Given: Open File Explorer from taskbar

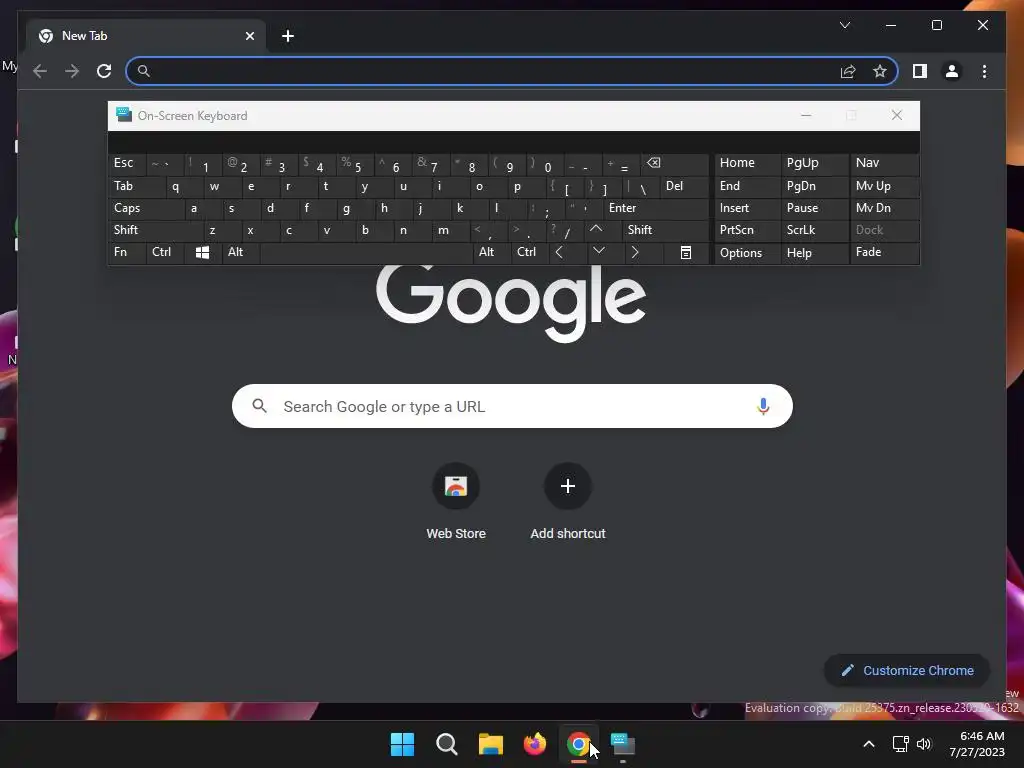Looking at the screenshot, I should click(490, 744).
